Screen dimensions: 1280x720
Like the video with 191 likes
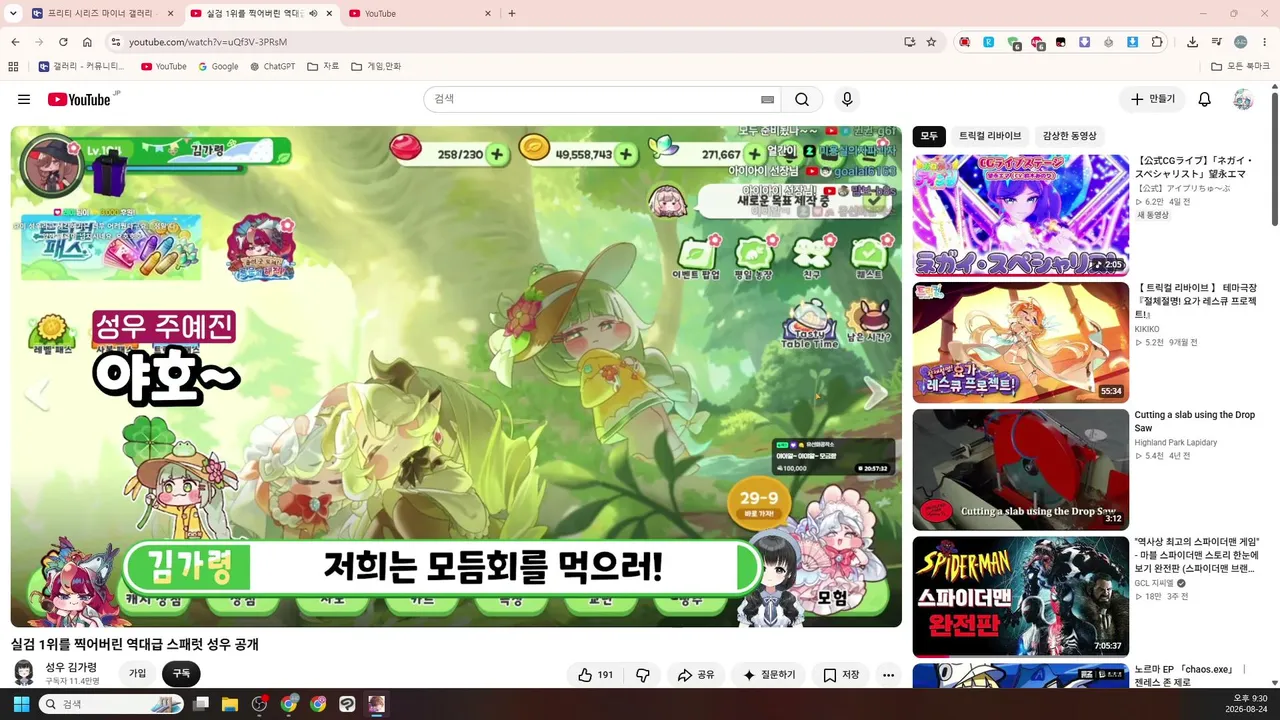pos(595,675)
